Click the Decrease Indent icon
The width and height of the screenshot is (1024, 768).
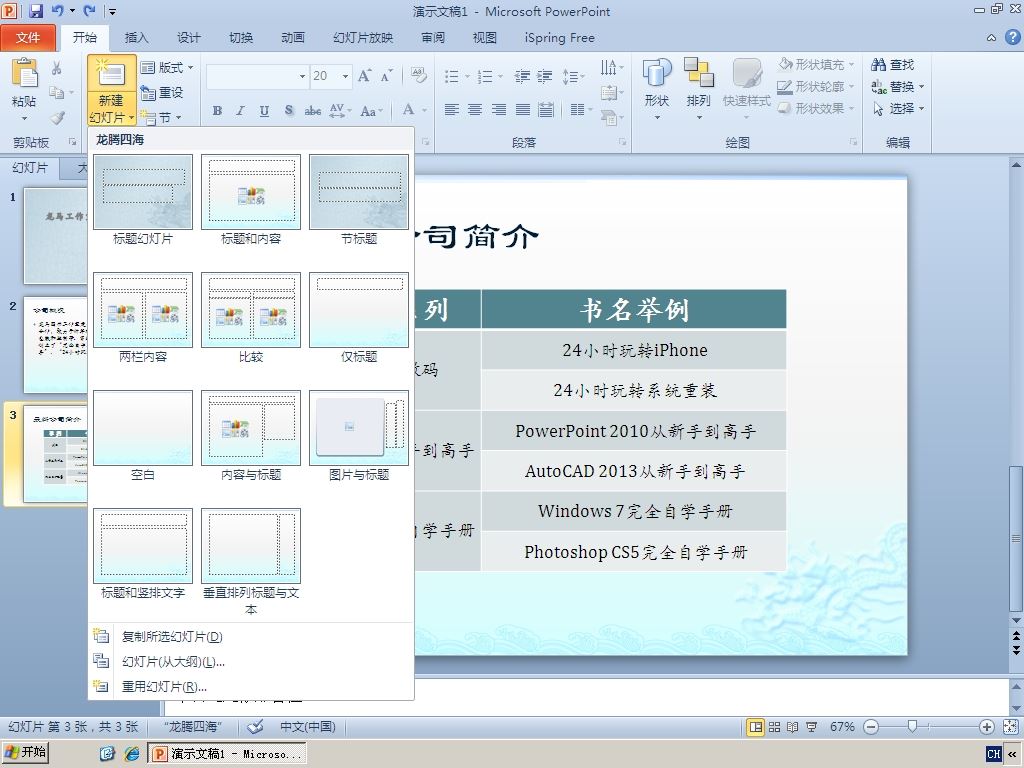(522, 76)
